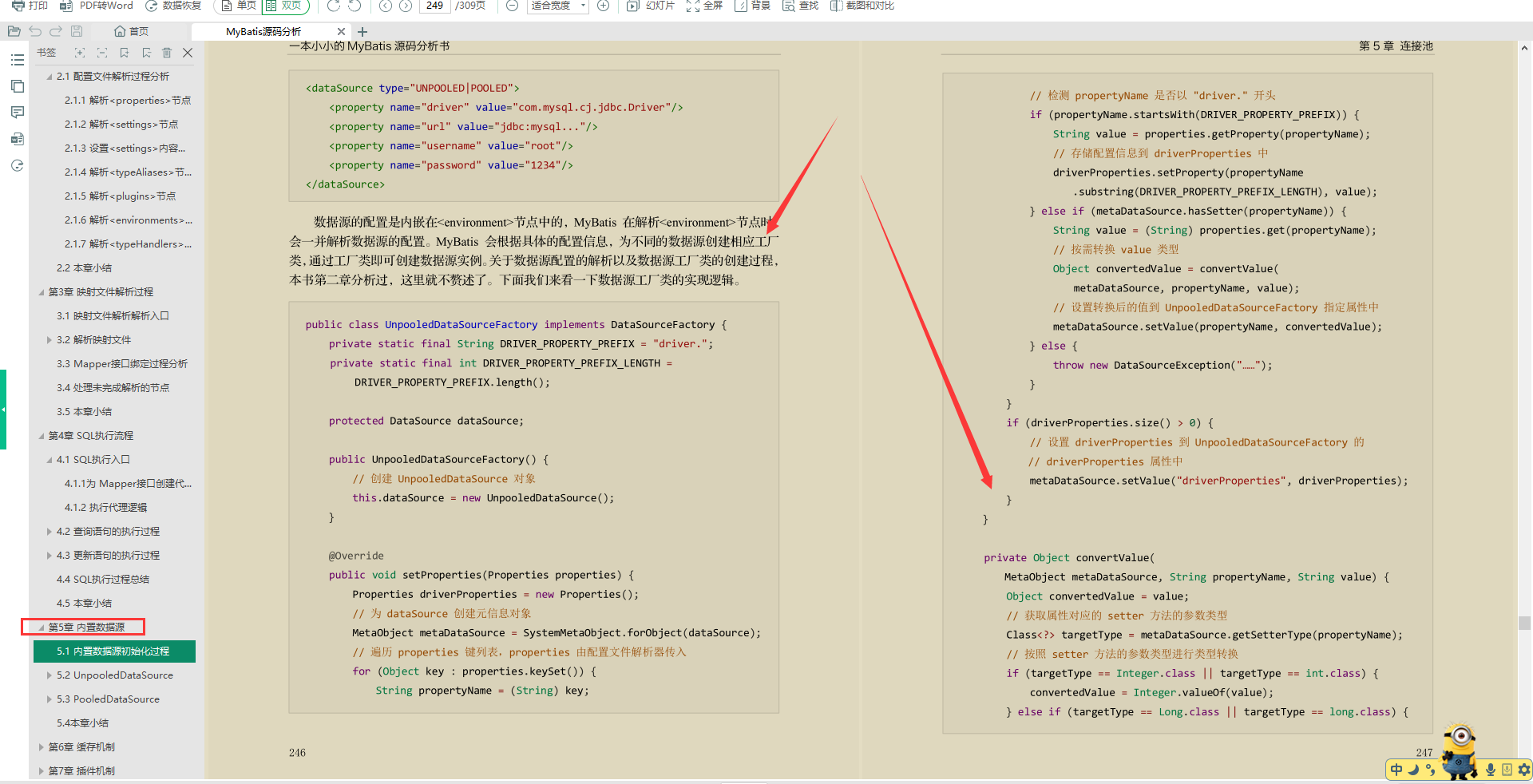Image resolution: width=1533 pixels, height=784 pixels.
Task: Open bookmark 4.4 SQL执行过程总结
Action: point(103,580)
